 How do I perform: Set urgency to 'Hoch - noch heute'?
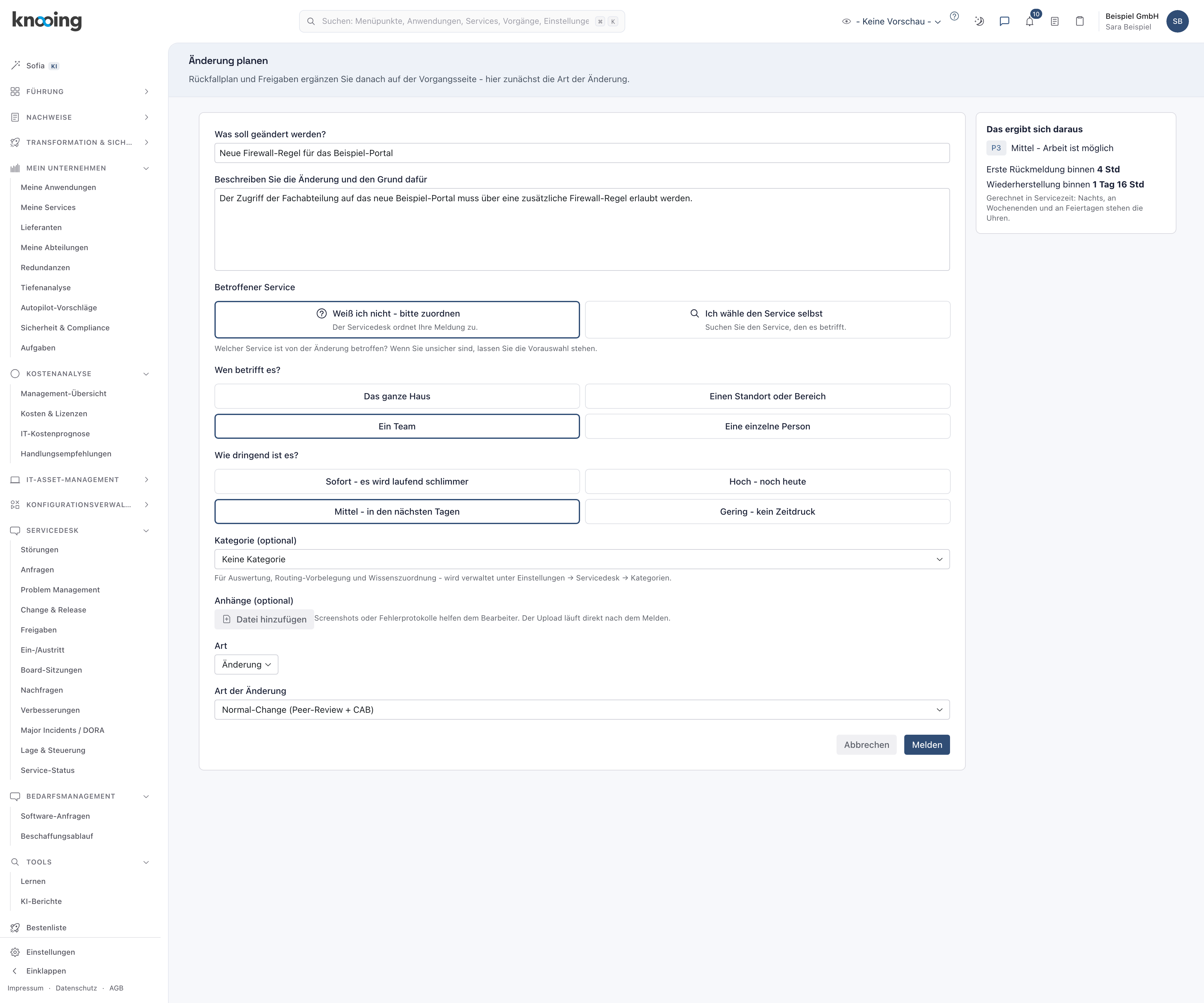pos(768,481)
